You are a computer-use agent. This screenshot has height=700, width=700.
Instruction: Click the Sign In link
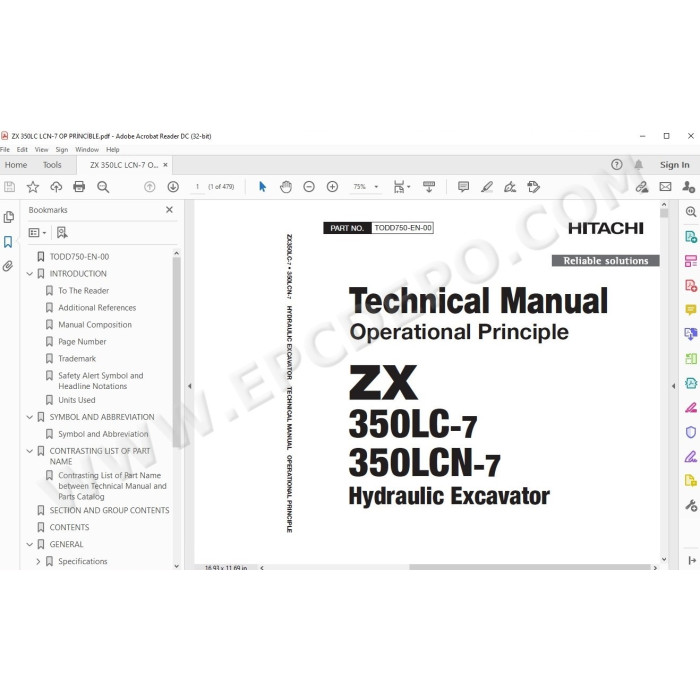tap(675, 165)
